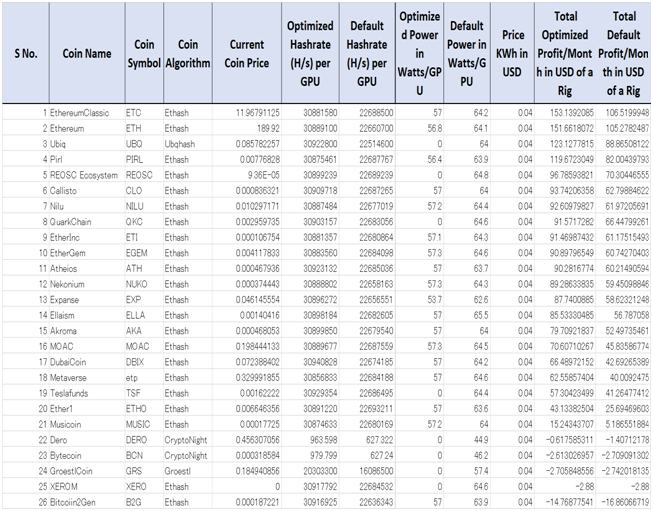Select the Dero coin name cell
The width and height of the screenshot is (653, 511).
tap(87, 440)
